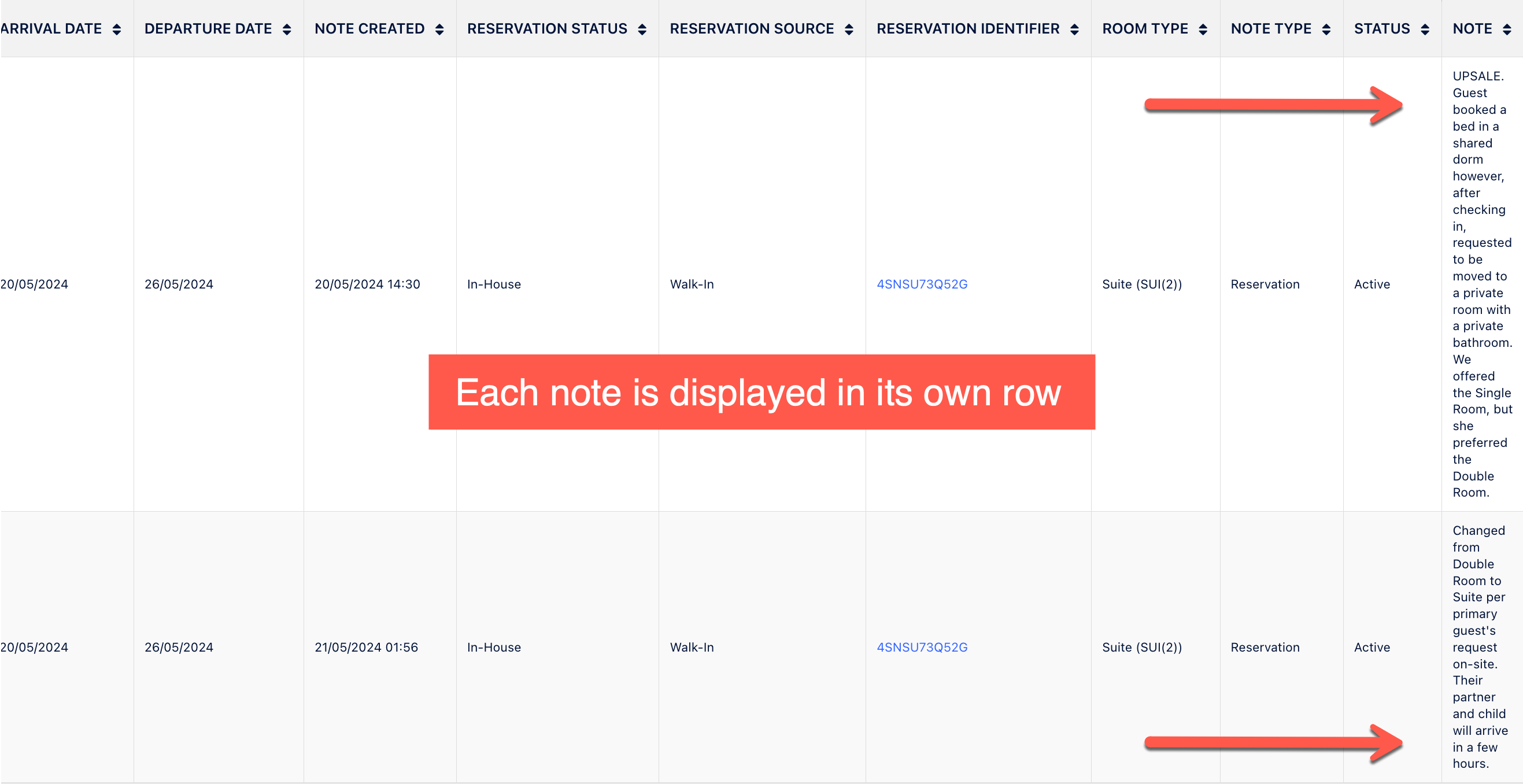This screenshot has height=784, width=1523.
Task: Click the note created at 21/05/2024 01:56
Action: pos(367,647)
